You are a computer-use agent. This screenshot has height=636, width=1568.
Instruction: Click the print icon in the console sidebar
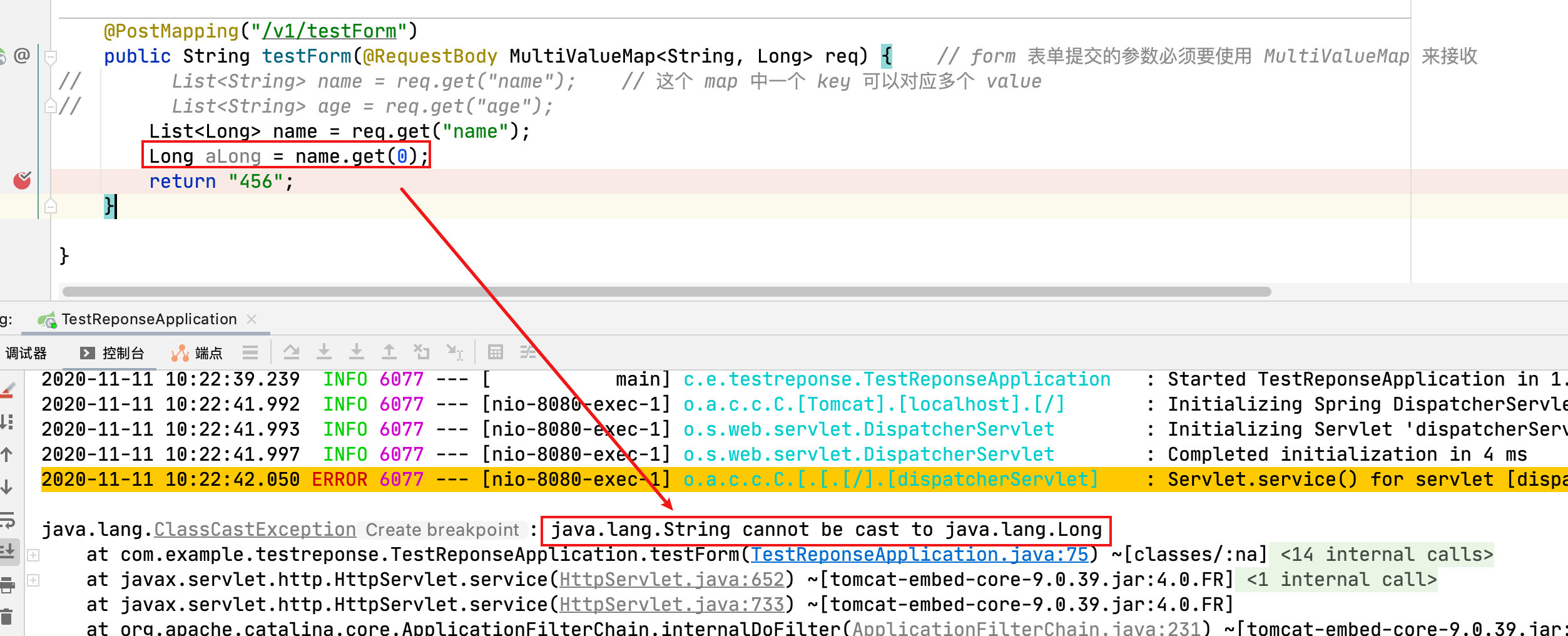tap(7, 585)
